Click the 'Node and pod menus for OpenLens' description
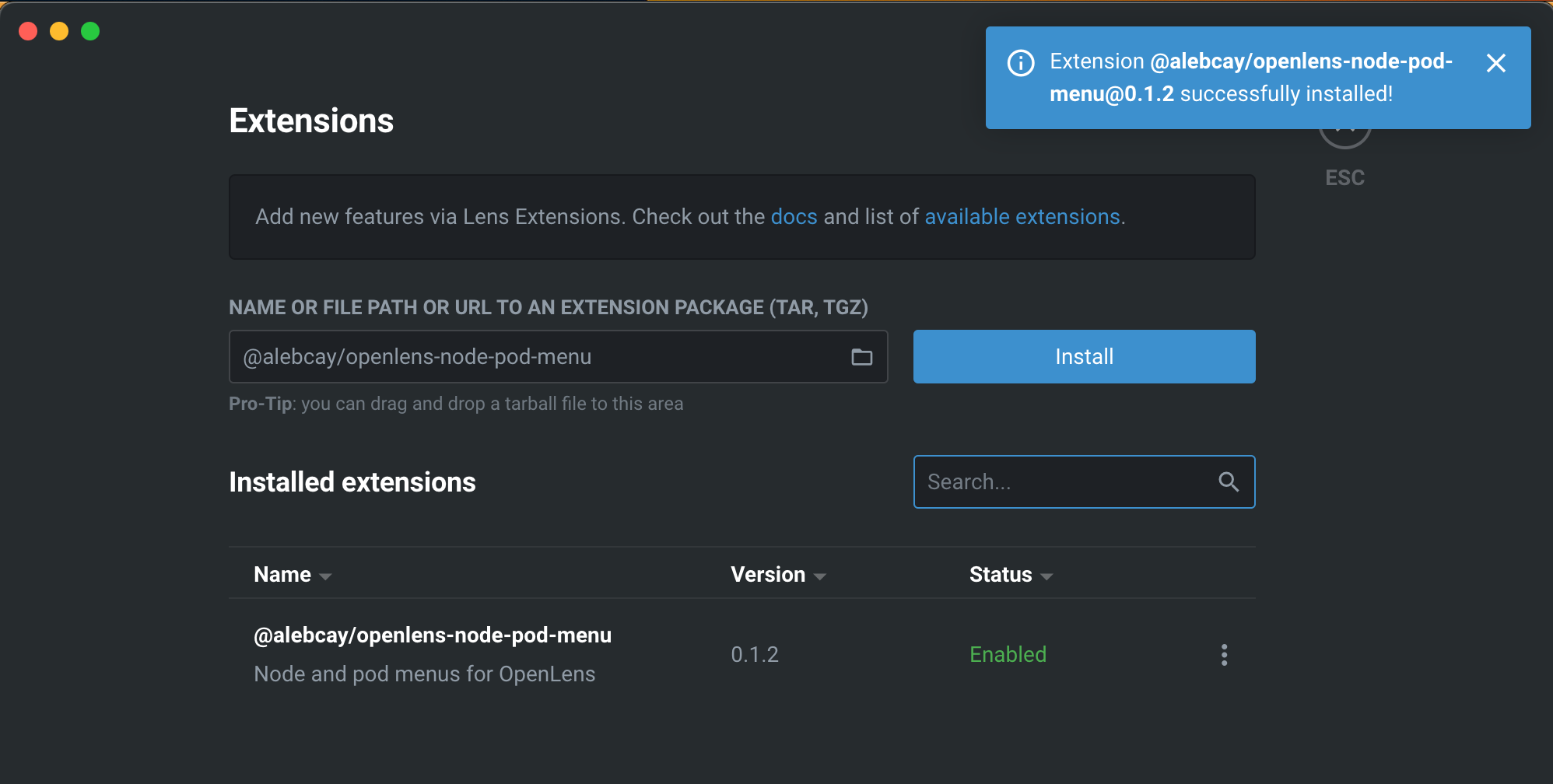 coord(425,674)
